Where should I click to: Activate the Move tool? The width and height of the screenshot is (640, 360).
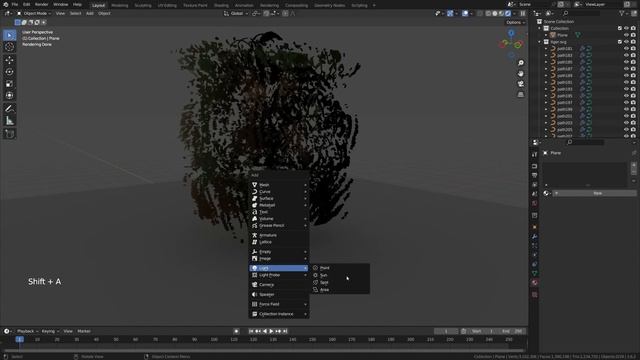[x=9, y=60]
